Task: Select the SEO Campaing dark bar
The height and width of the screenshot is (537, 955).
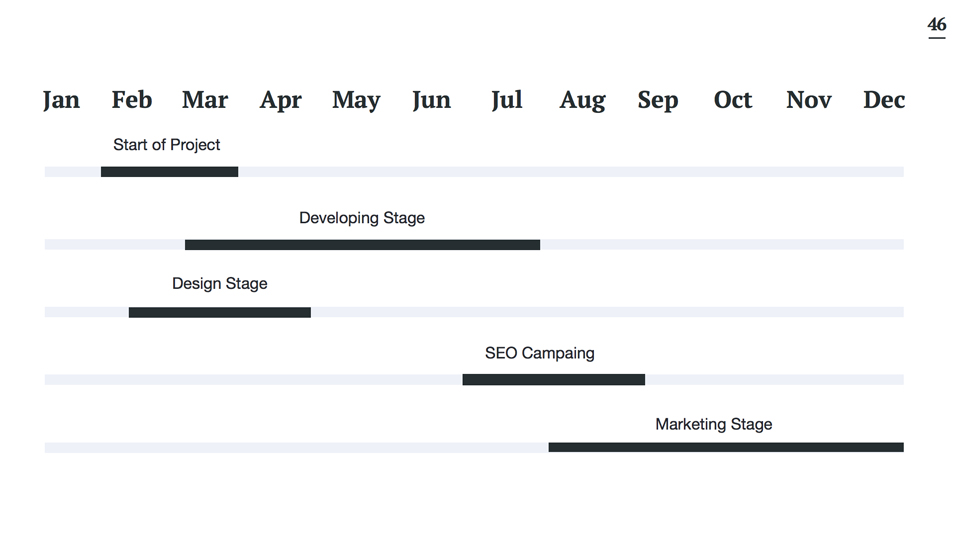Action: pyautogui.click(x=554, y=380)
